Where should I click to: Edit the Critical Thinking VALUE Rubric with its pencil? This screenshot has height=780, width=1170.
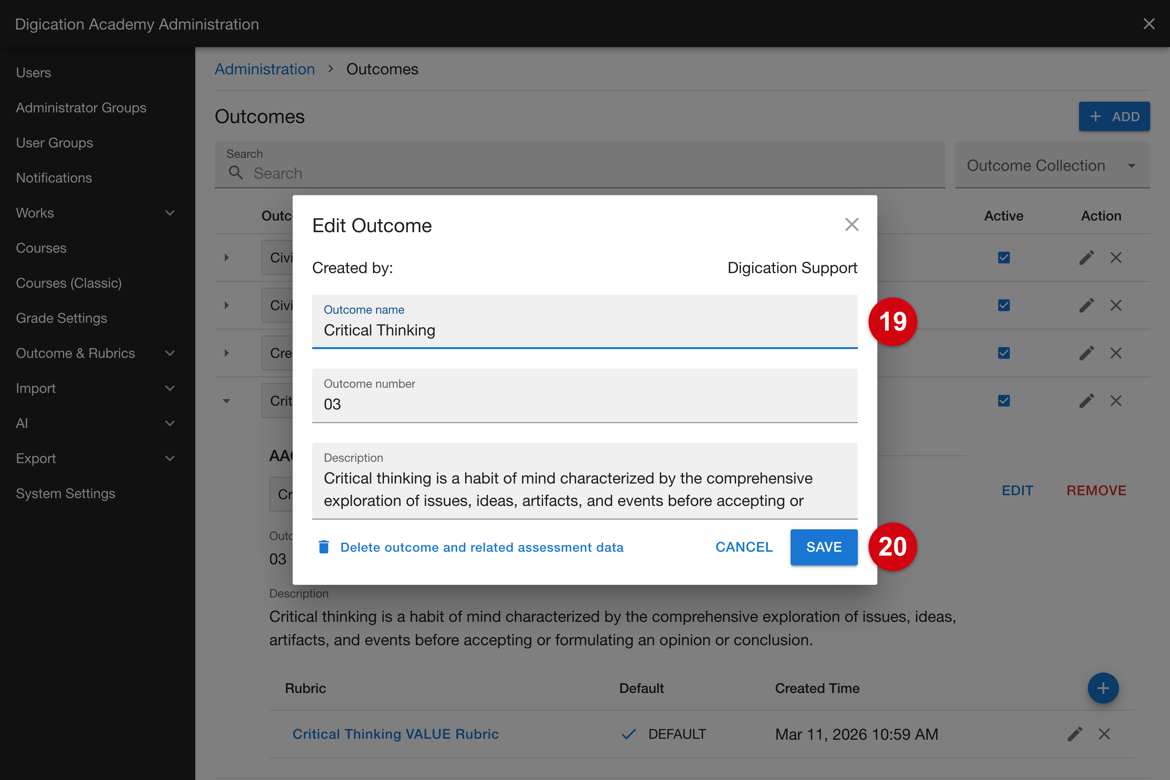click(x=1074, y=734)
